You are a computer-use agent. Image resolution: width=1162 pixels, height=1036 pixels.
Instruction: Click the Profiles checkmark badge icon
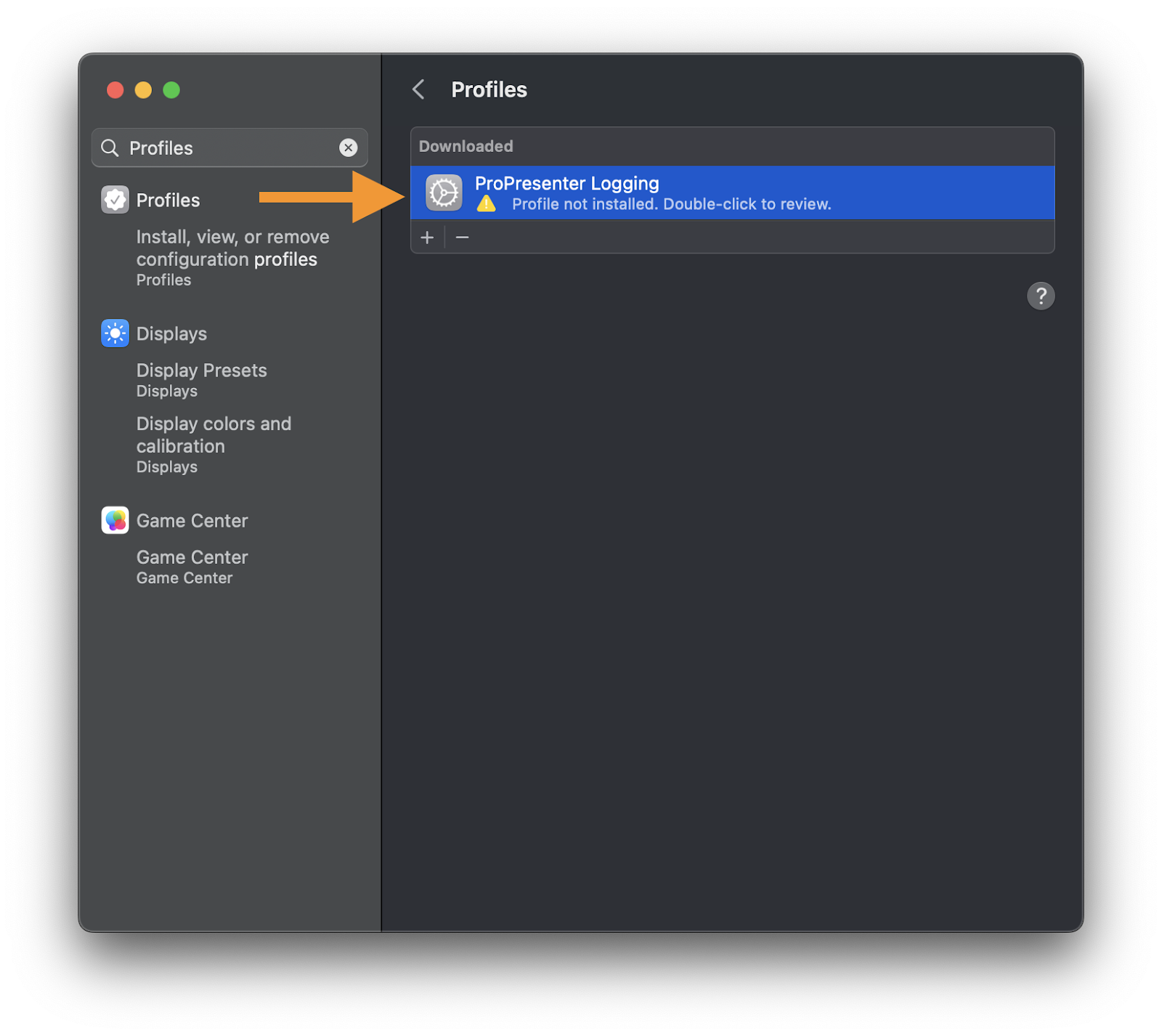click(115, 200)
